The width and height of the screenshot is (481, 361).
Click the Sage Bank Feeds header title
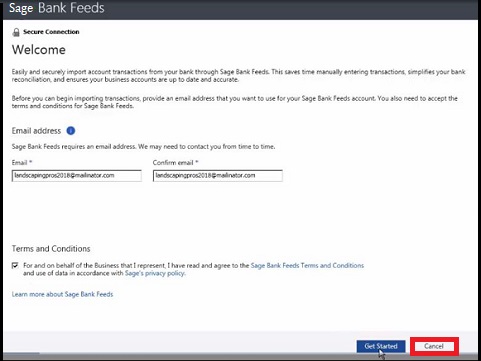point(57,8)
